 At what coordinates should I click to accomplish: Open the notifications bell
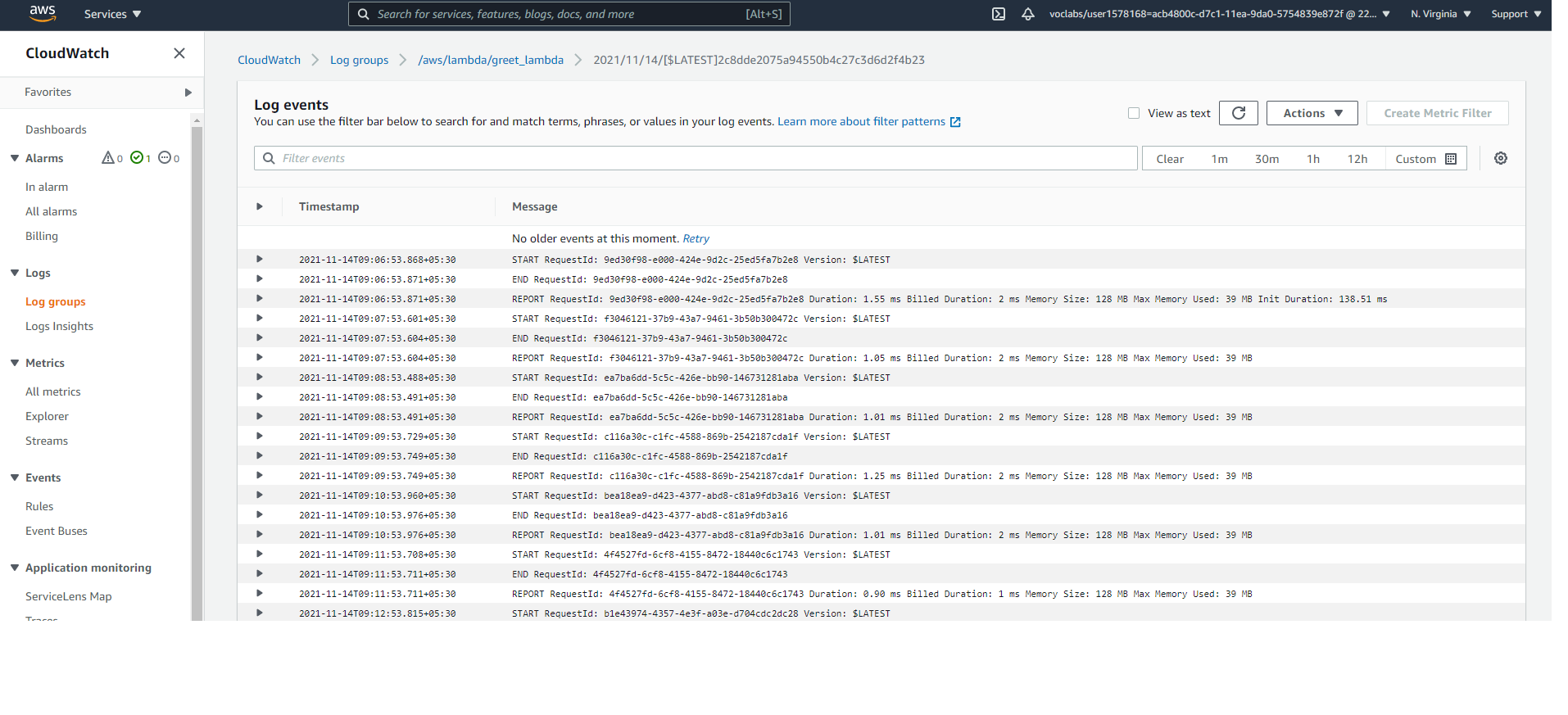click(x=1028, y=14)
